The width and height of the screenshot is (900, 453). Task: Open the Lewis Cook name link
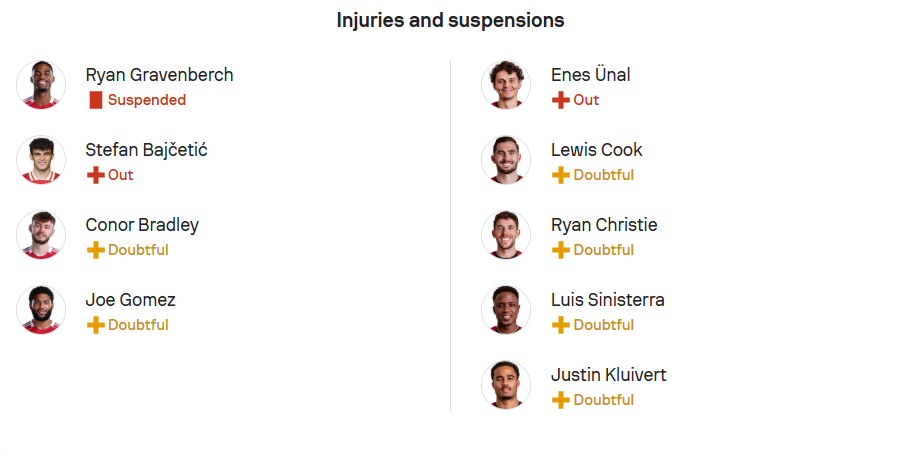tap(596, 150)
